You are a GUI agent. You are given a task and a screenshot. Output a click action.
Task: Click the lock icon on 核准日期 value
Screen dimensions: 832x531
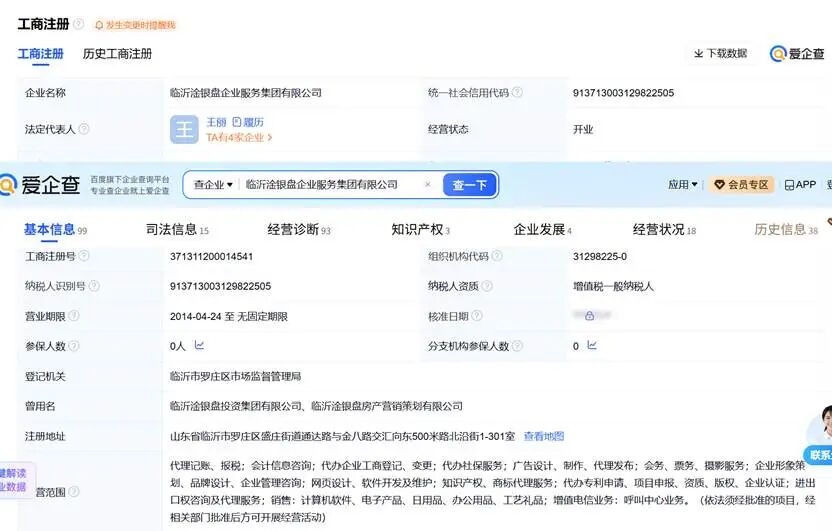tap(590, 316)
